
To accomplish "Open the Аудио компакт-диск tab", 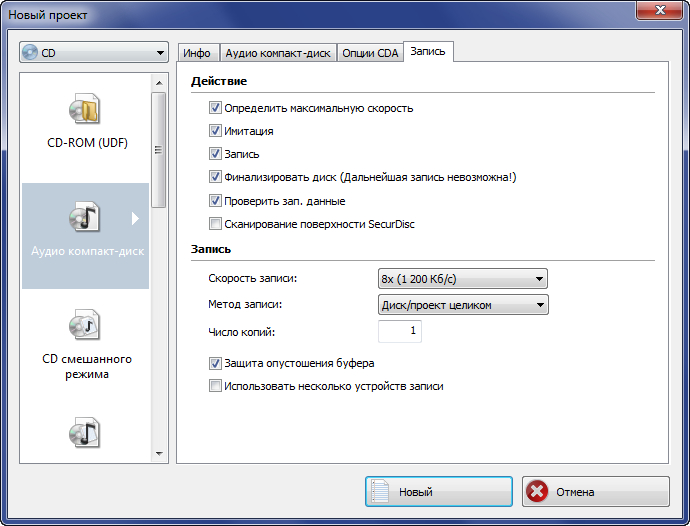I will point(278,53).
